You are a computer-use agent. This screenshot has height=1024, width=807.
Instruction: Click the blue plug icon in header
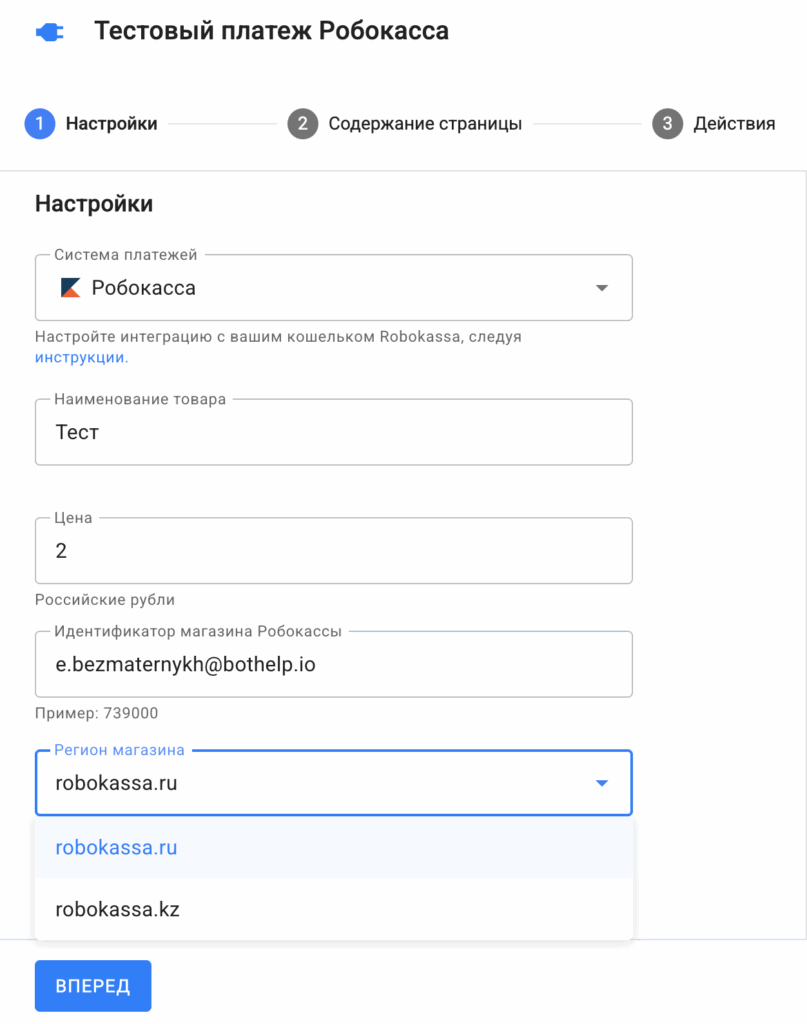click(49, 32)
